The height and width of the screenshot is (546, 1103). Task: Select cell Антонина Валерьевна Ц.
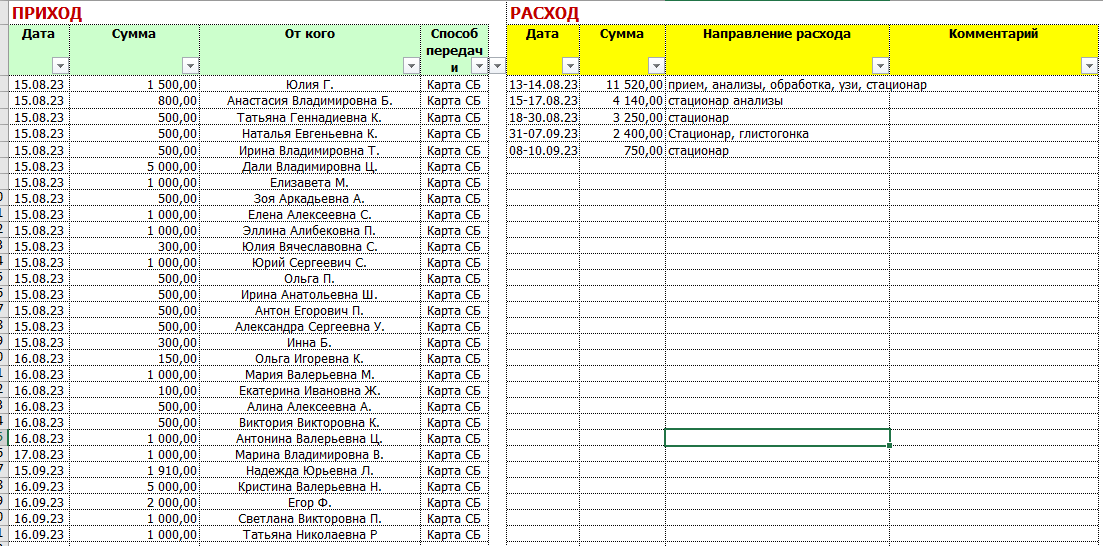tap(310, 438)
